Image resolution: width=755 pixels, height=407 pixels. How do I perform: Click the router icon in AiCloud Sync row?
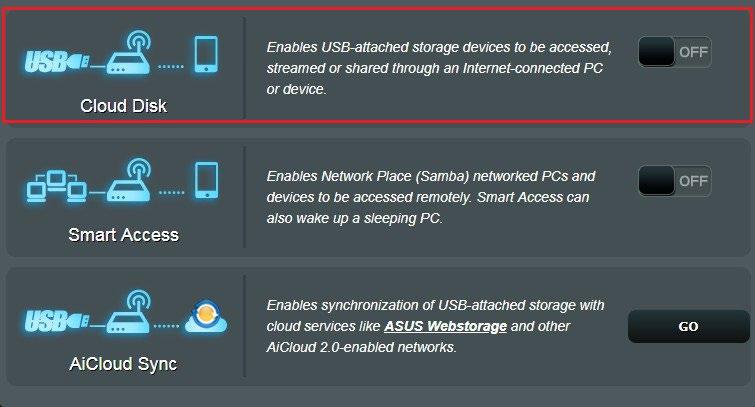pos(129,312)
